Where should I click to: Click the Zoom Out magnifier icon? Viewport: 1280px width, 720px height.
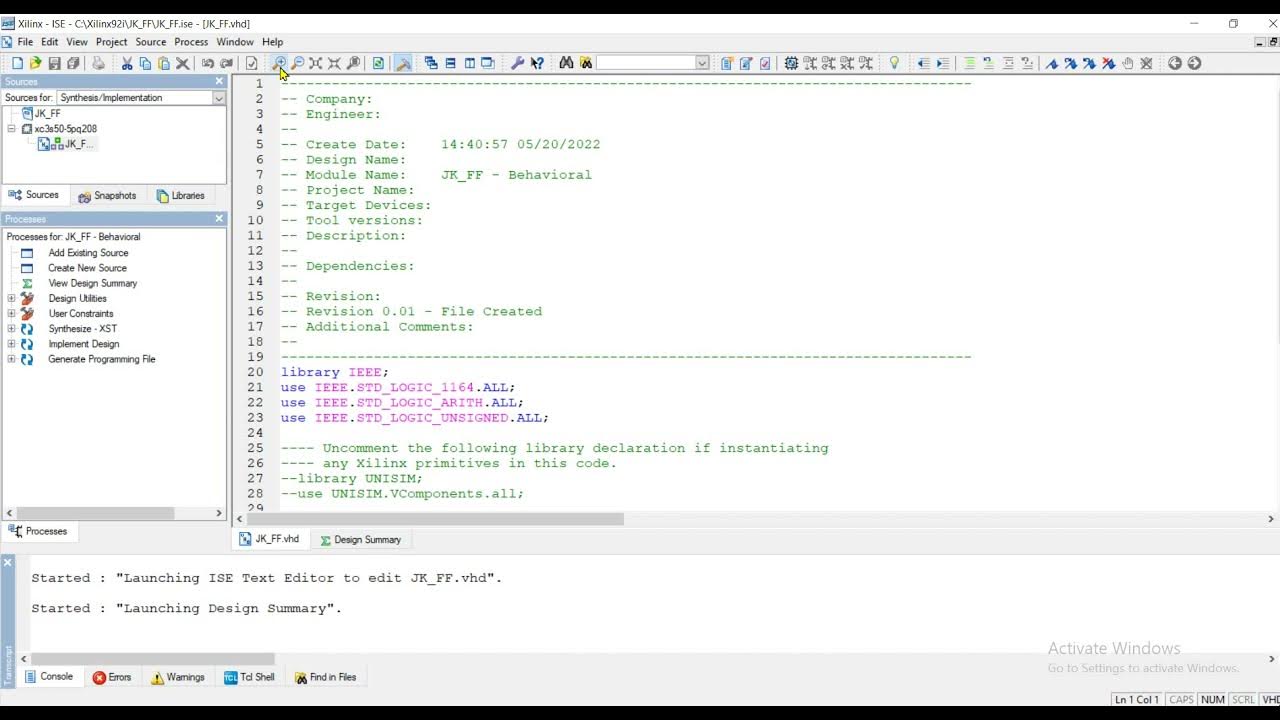(x=298, y=63)
